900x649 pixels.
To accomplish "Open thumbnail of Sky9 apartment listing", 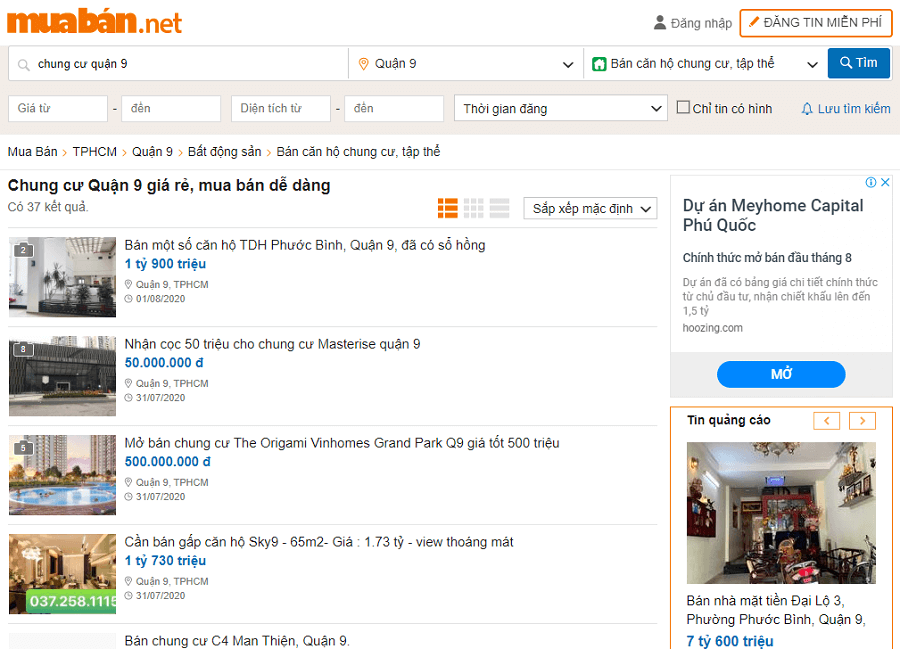I will click(x=63, y=574).
